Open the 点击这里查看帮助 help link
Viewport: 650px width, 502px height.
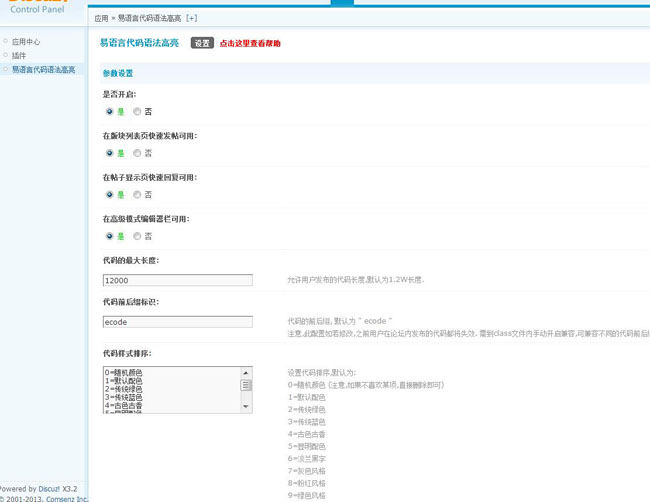tap(250, 44)
